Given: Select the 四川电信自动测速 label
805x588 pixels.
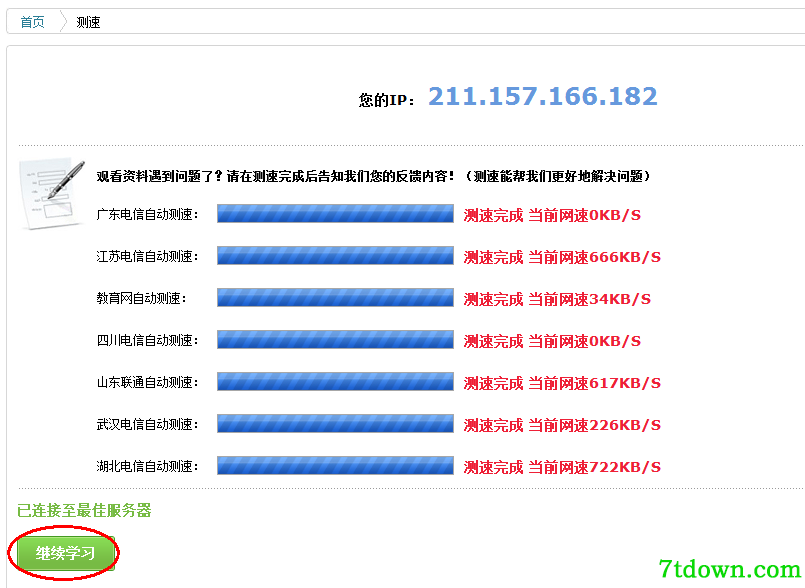Looking at the screenshot, I should coord(147,340).
